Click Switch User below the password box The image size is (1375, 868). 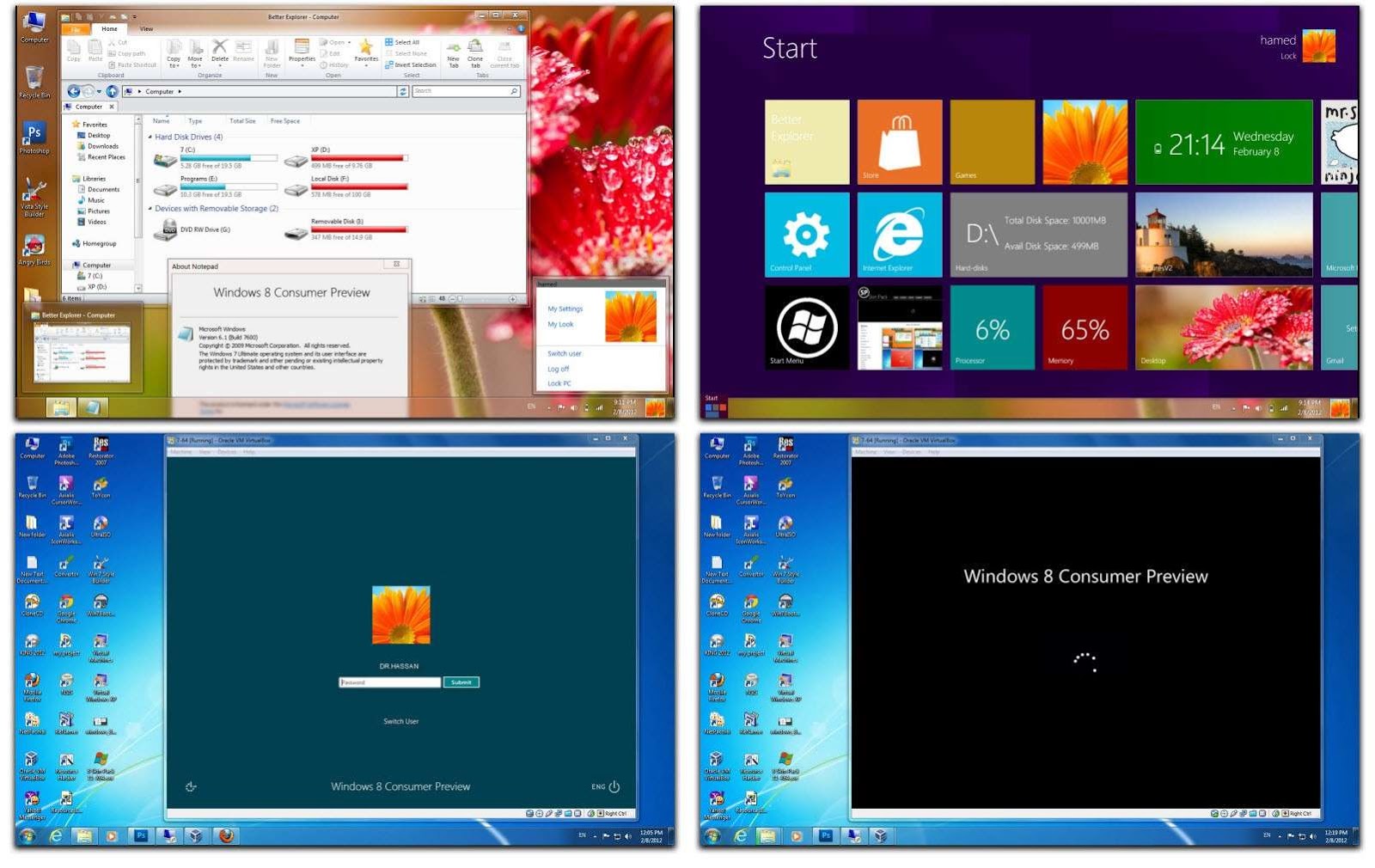tap(401, 721)
